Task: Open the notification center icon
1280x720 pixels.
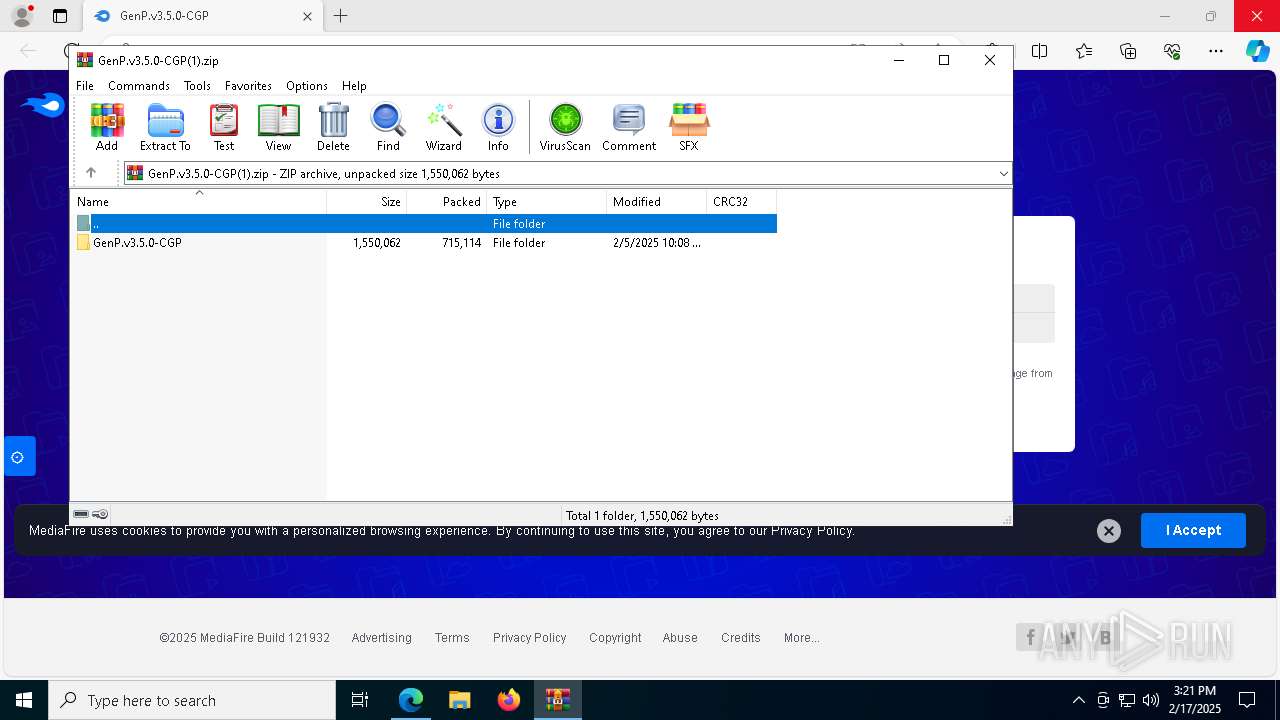Action: (x=1247, y=700)
